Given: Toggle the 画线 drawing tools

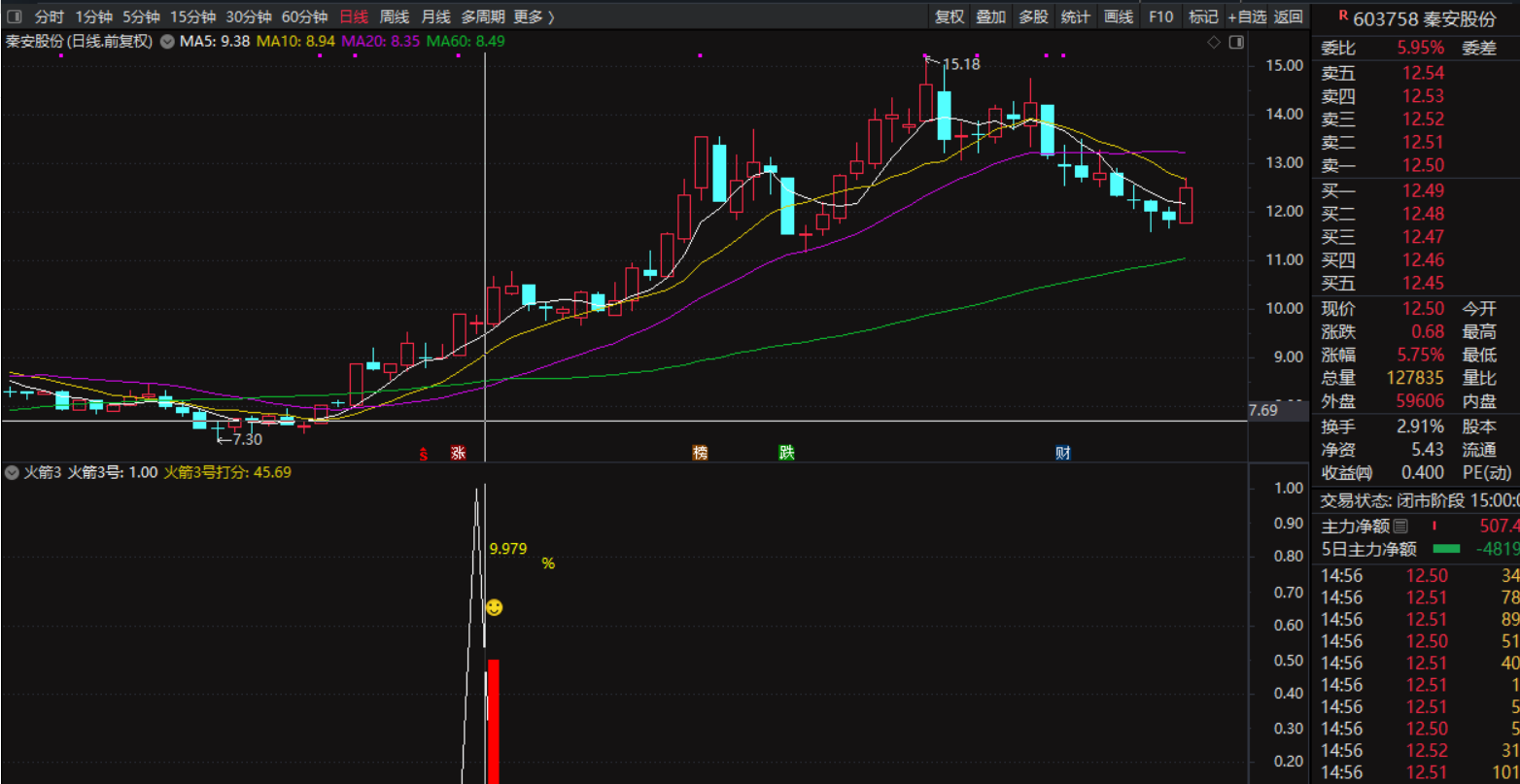Looking at the screenshot, I should 1119,17.
